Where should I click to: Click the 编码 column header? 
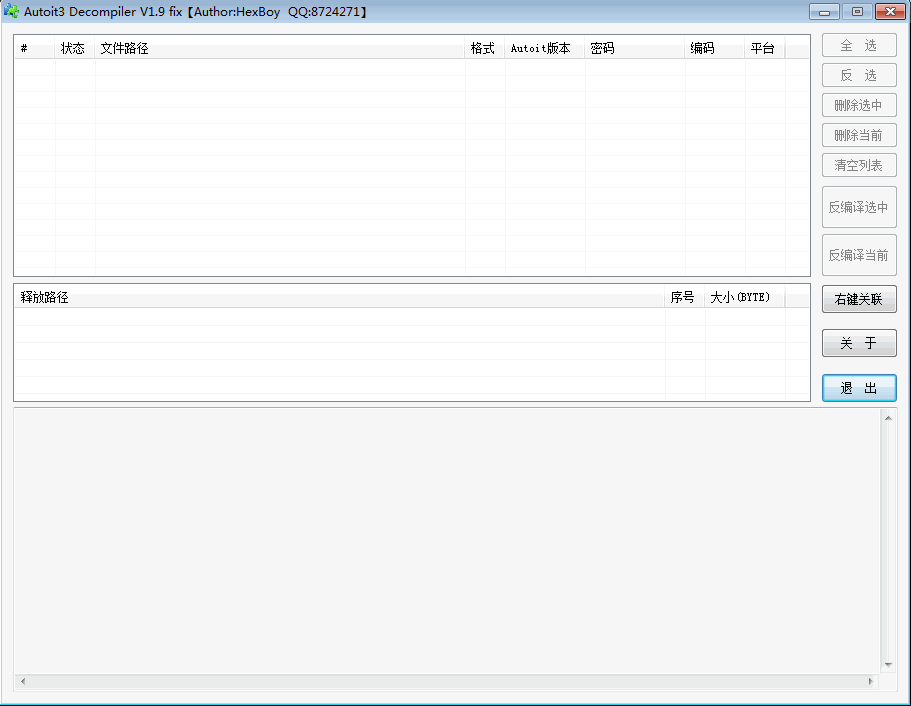coord(715,48)
